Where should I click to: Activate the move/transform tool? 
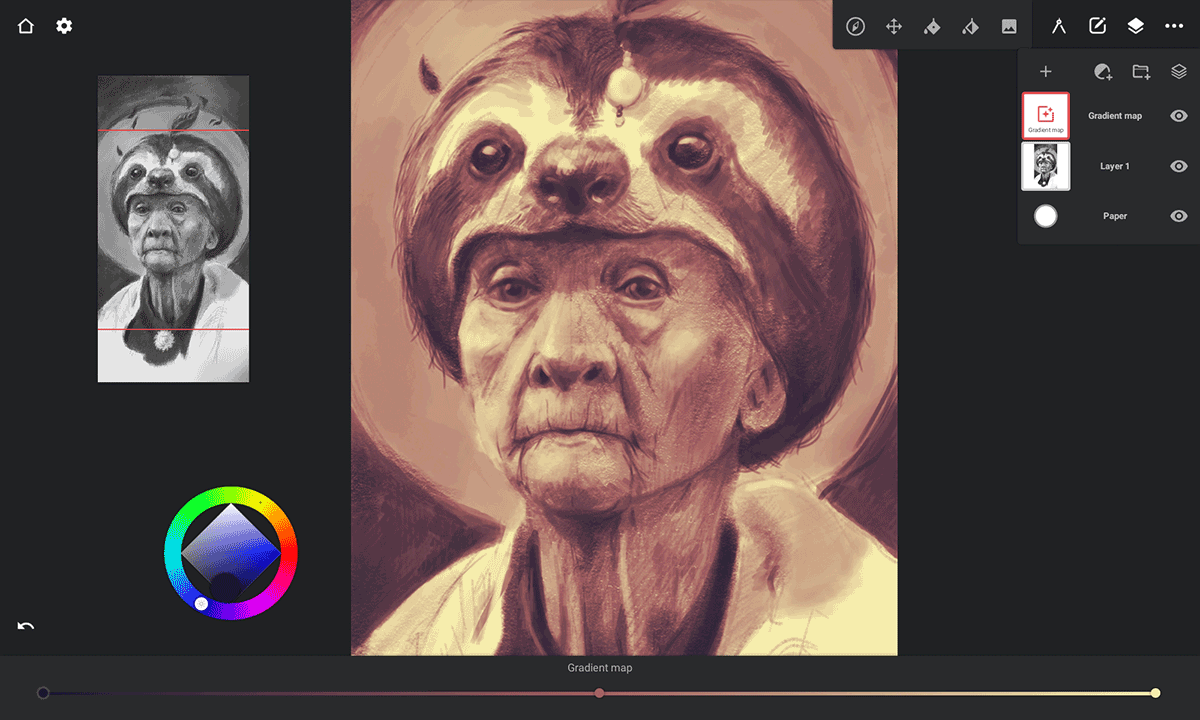[894, 26]
